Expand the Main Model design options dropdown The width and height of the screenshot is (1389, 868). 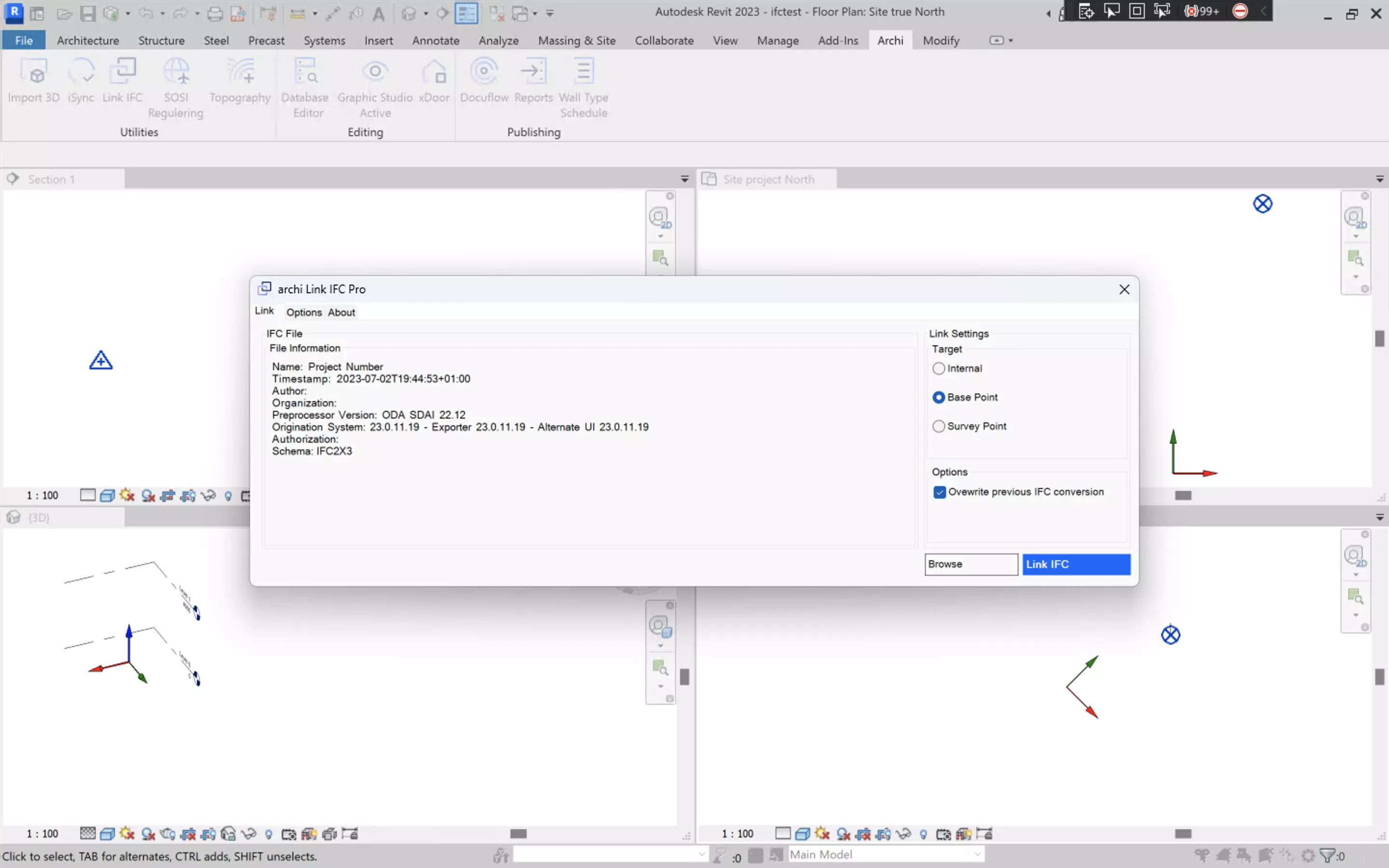978,854
